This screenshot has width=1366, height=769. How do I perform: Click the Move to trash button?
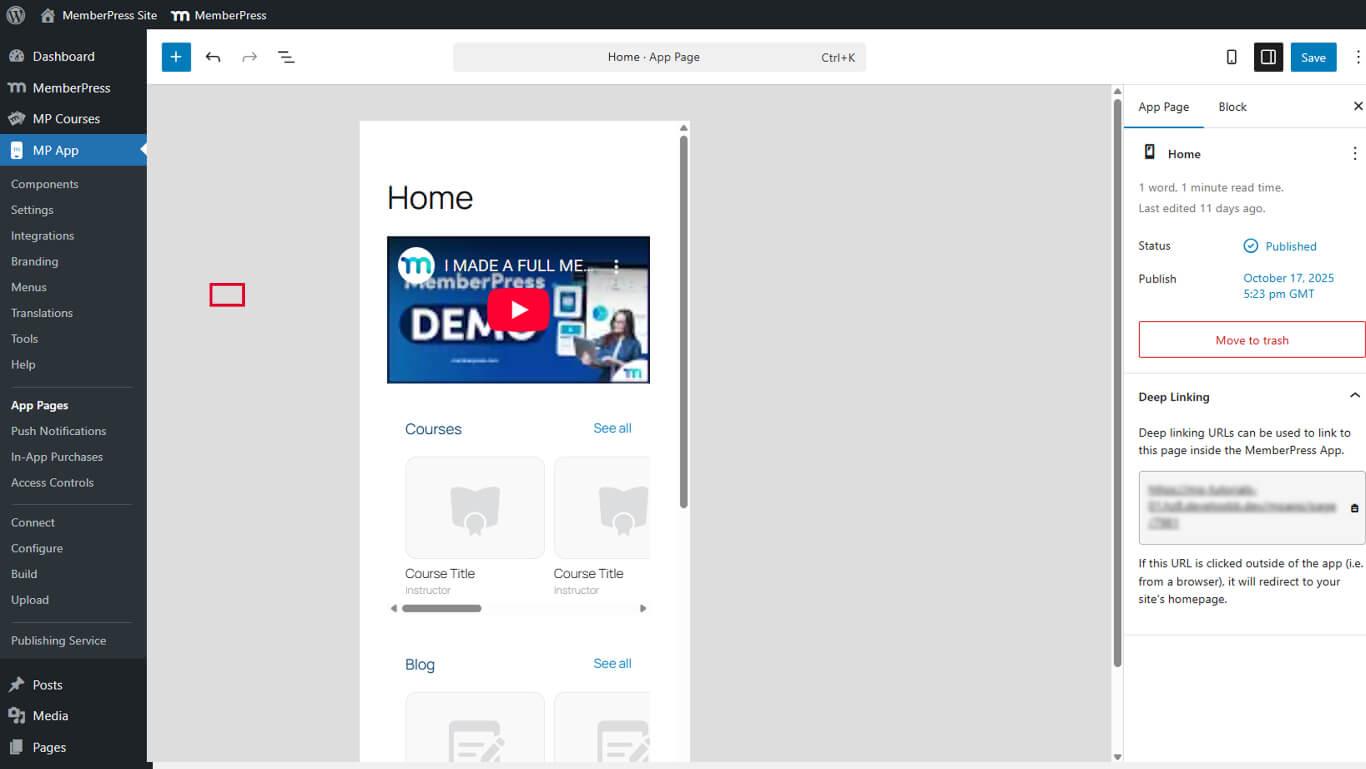pos(1251,340)
